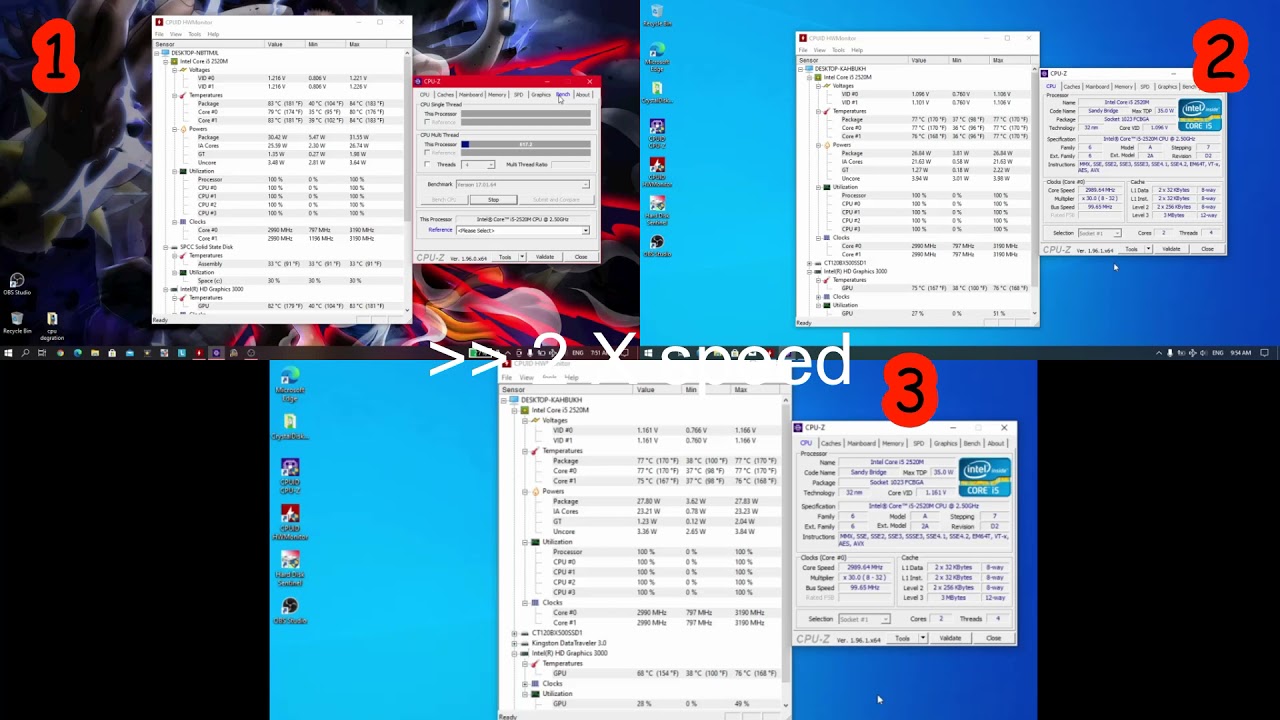Click multi thread This Processor progress bar
This screenshot has height=720, width=1280.
point(525,145)
